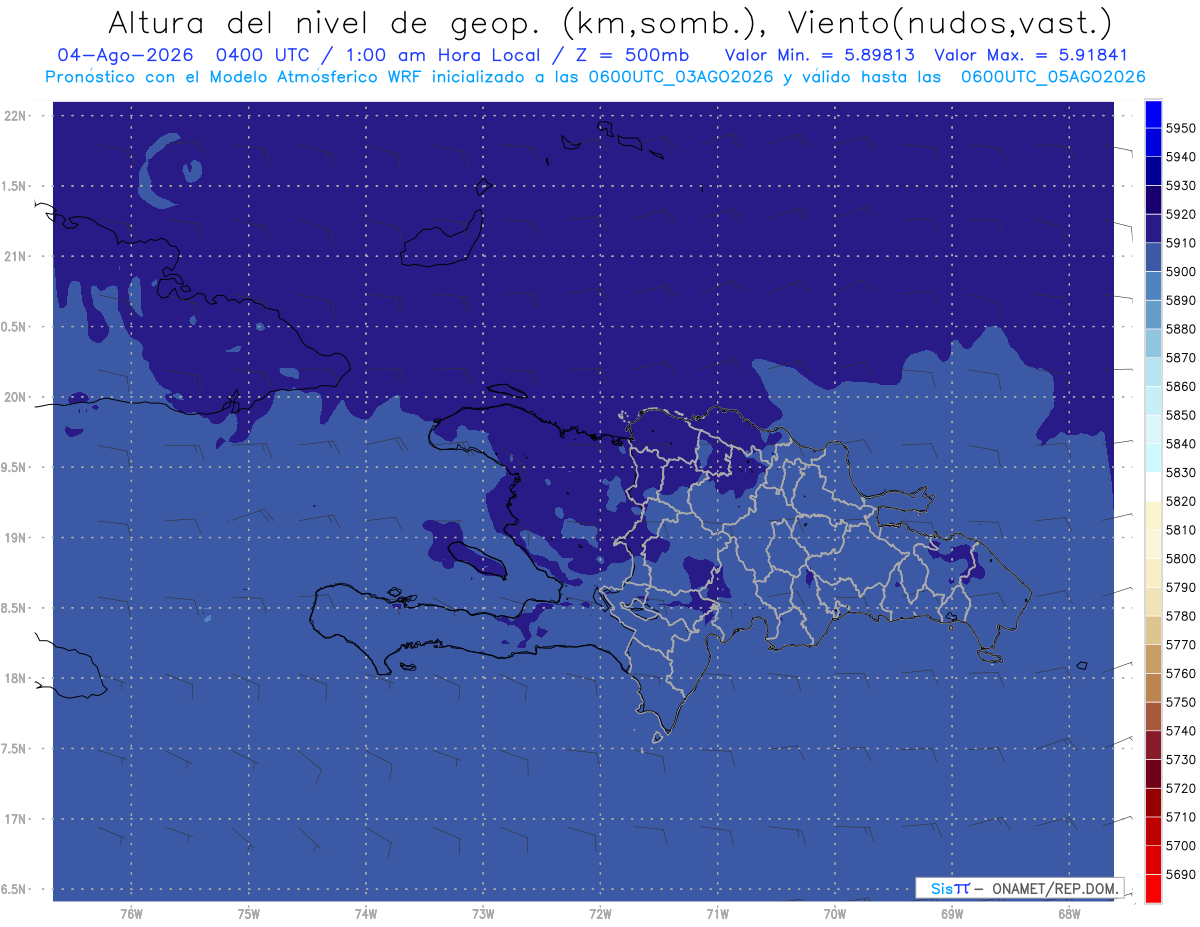Viewport: 1200px width, 927px height.
Task: Click the '5860' color scale value
Action: pos(1180,387)
